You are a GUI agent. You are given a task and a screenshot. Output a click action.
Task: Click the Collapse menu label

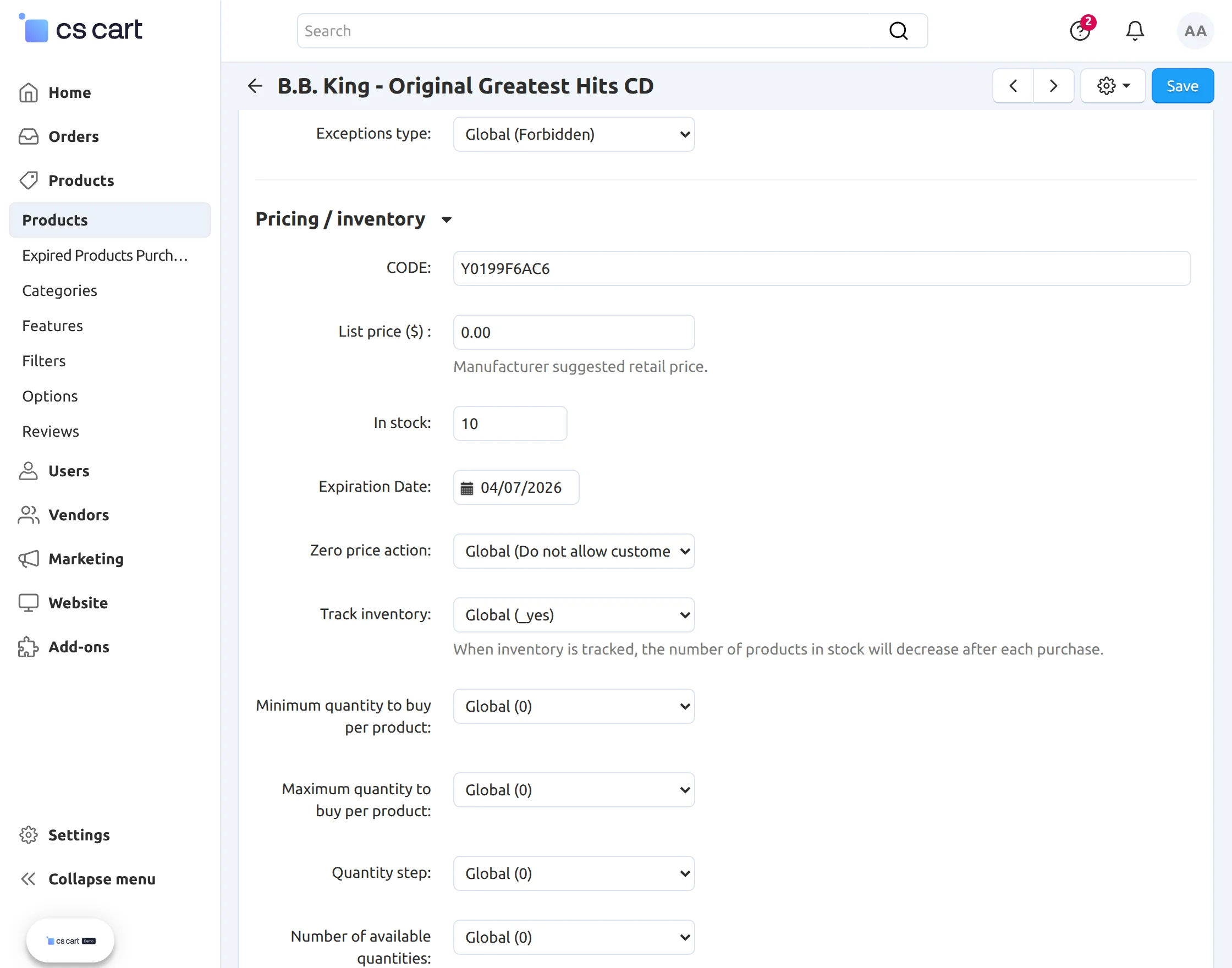click(x=102, y=878)
